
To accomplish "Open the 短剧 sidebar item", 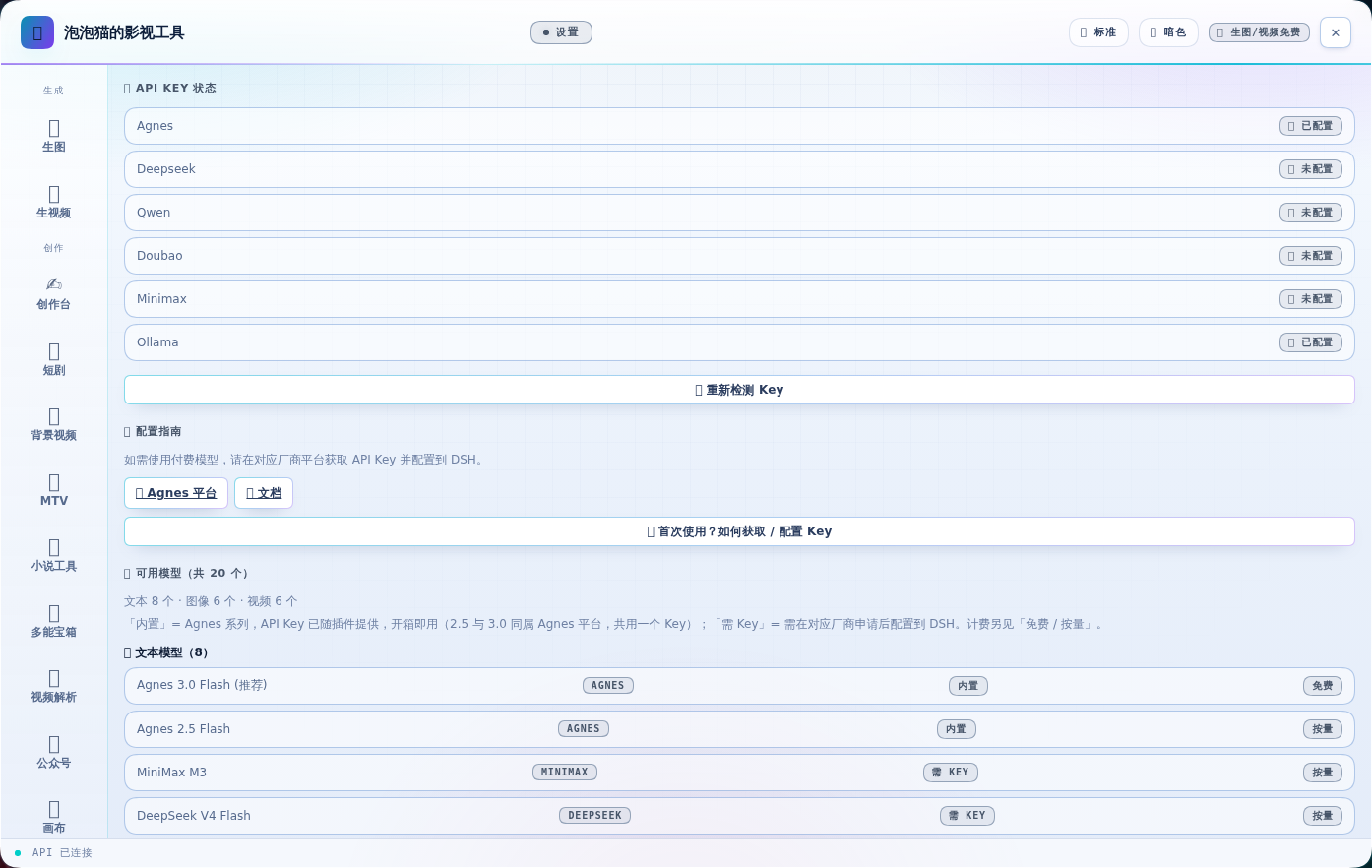I will [x=54, y=359].
